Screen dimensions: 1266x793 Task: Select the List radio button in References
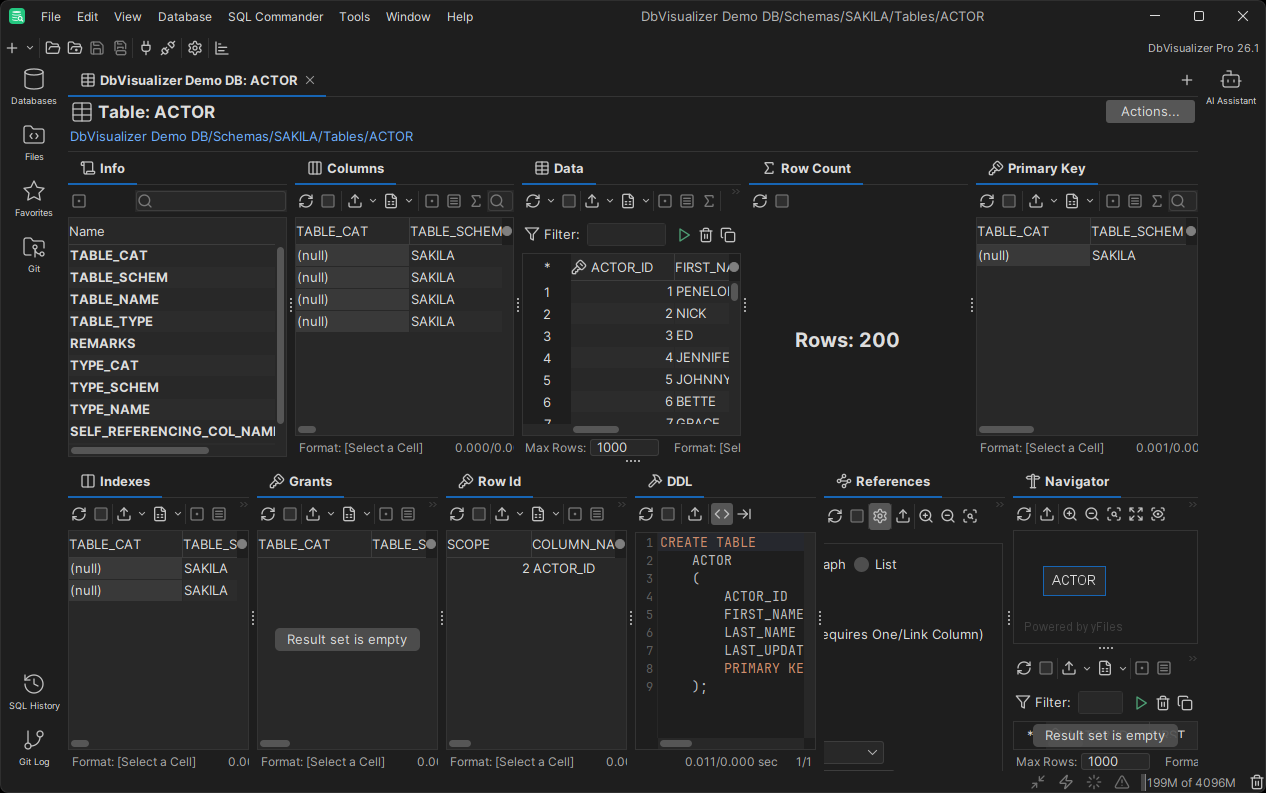(x=861, y=565)
